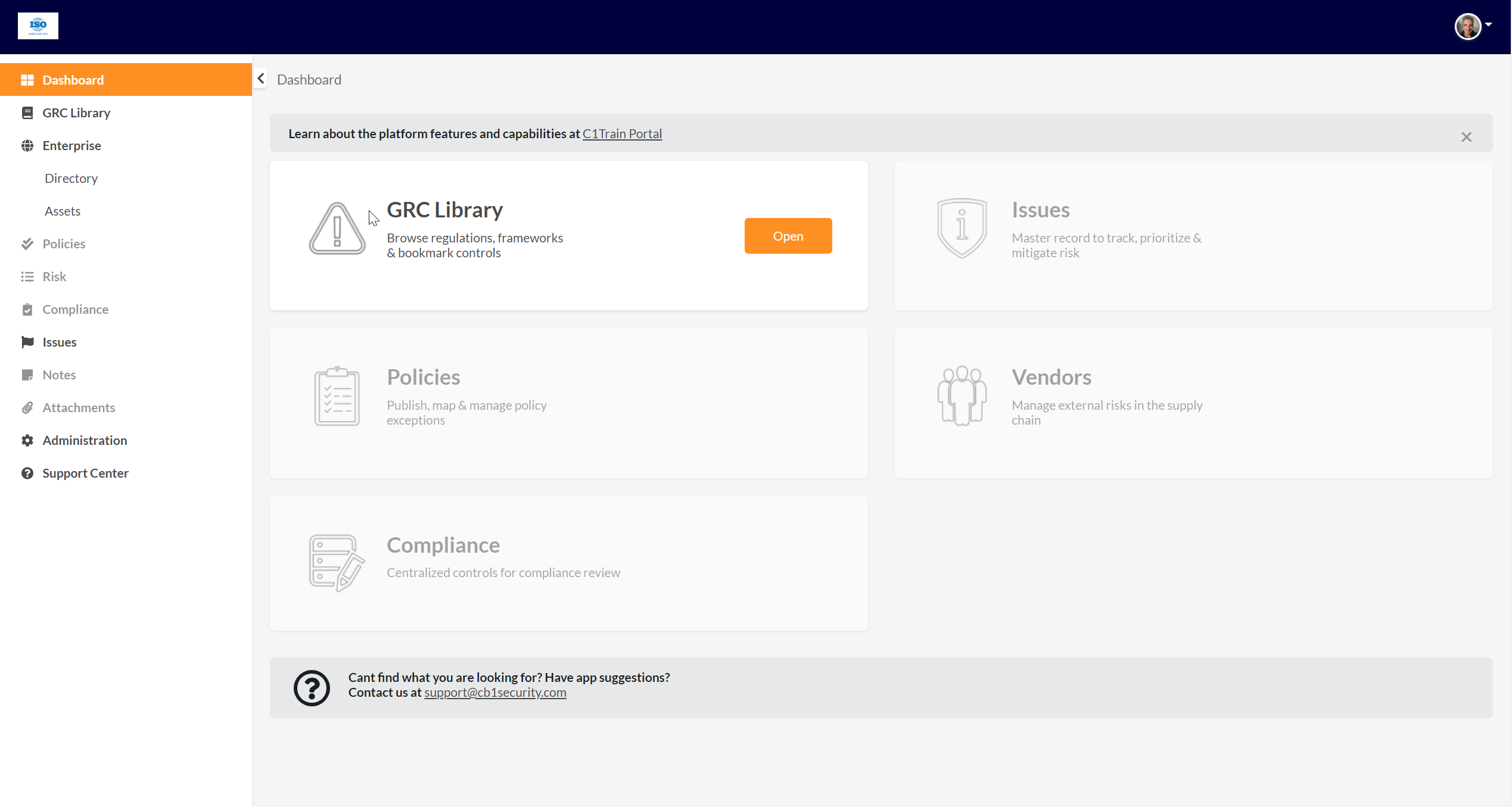Click the ISO logo in header
The image size is (1512, 807).
point(38,26)
